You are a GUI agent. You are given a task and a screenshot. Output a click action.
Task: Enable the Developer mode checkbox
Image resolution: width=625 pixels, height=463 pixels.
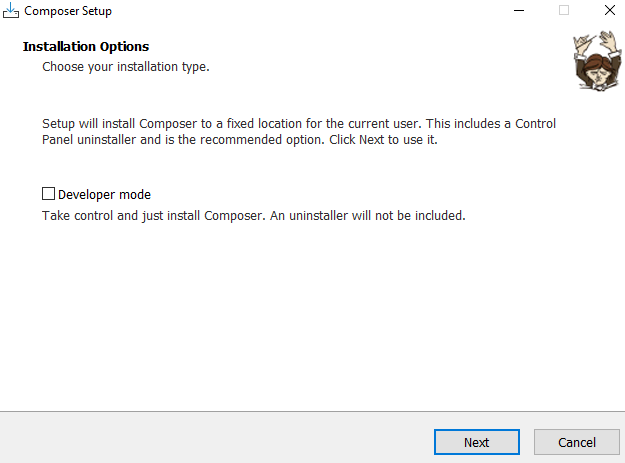(x=48, y=194)
